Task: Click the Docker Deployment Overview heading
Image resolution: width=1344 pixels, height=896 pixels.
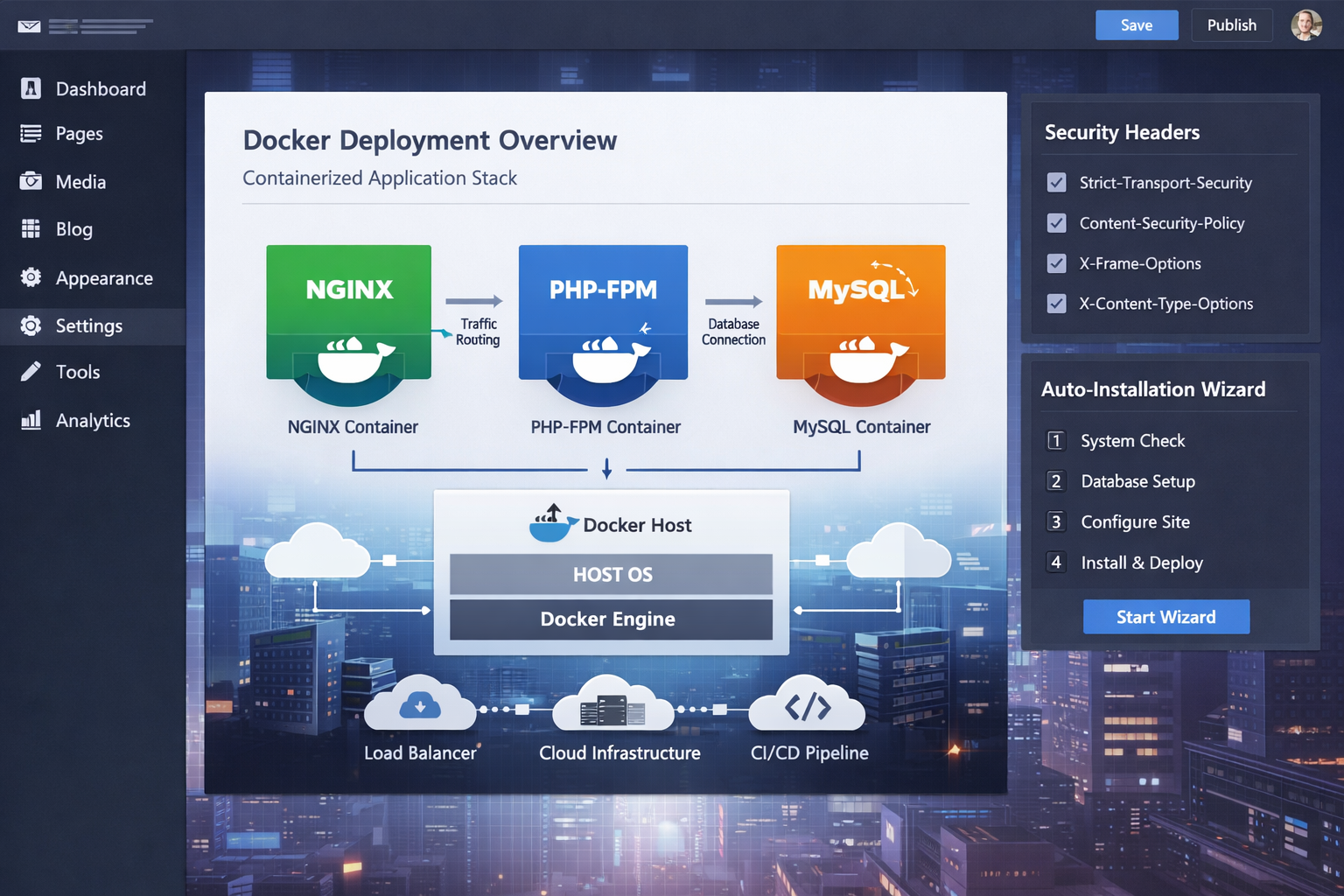Action: tap(430, 140)
